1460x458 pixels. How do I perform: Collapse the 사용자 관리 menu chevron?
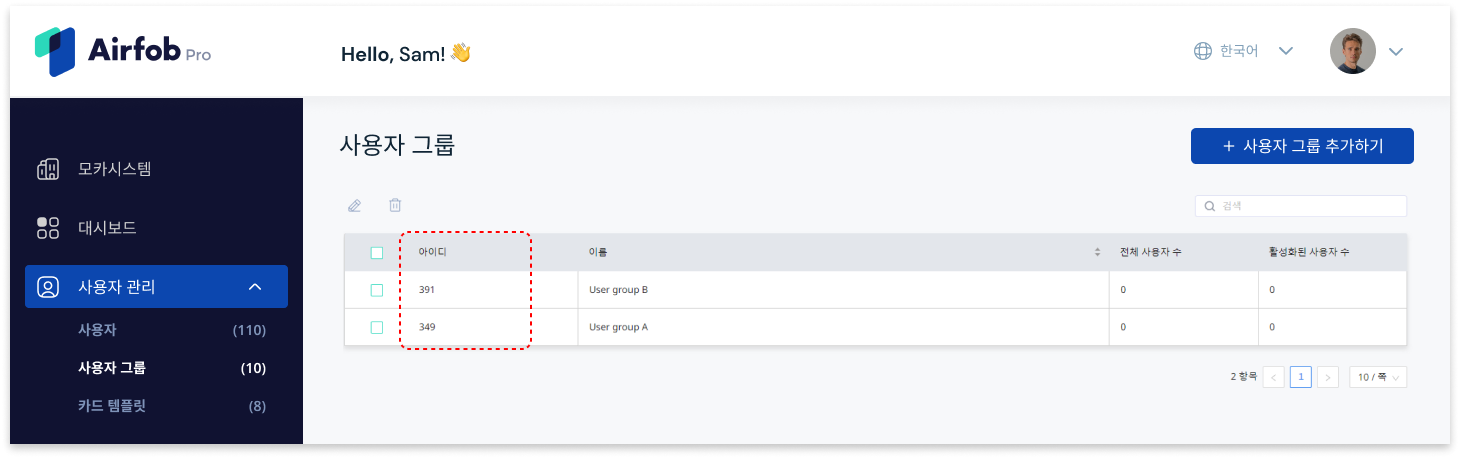coord(255,287)
